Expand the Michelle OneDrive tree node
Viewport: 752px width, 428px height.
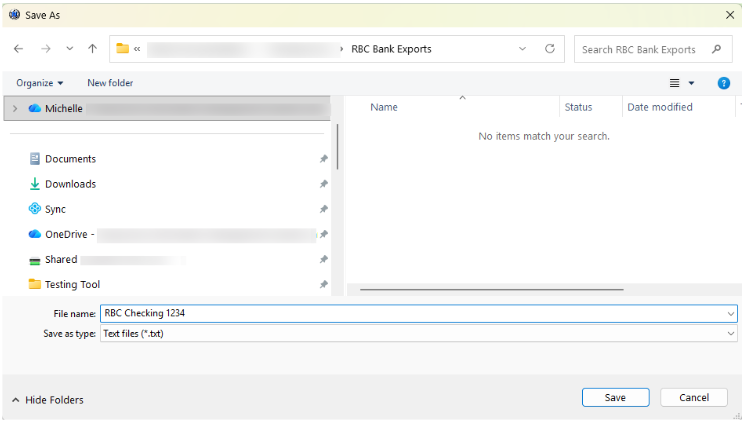pos(15,109)
